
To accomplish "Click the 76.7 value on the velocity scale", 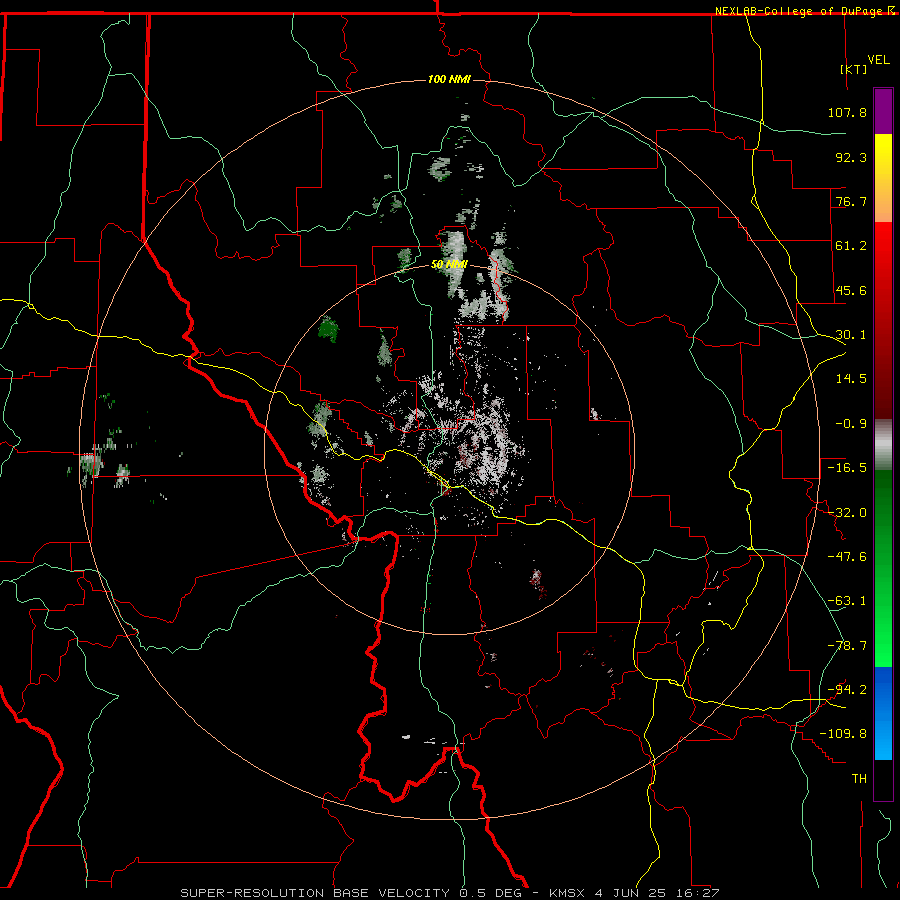I will 851,201.
